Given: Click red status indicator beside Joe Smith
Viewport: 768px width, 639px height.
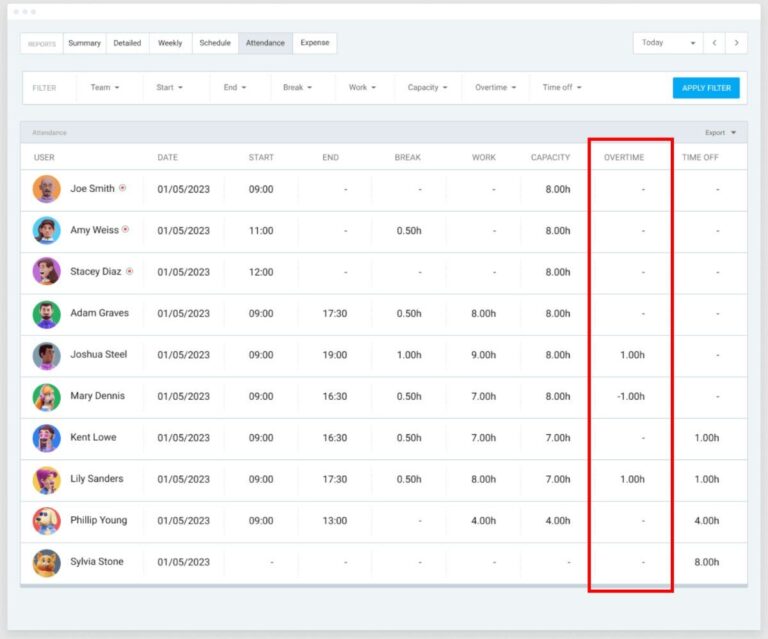Looking at the screenshot, I should pyautogui.click(x=122, y=188).
